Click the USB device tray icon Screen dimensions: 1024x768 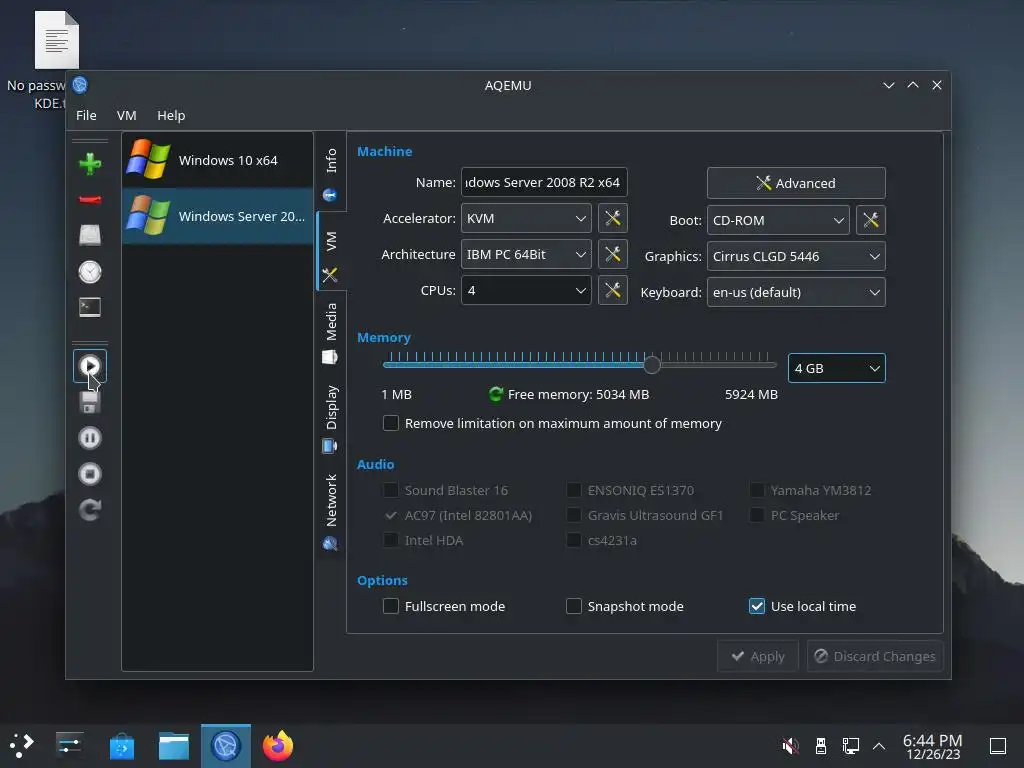[x=821, y=746]
